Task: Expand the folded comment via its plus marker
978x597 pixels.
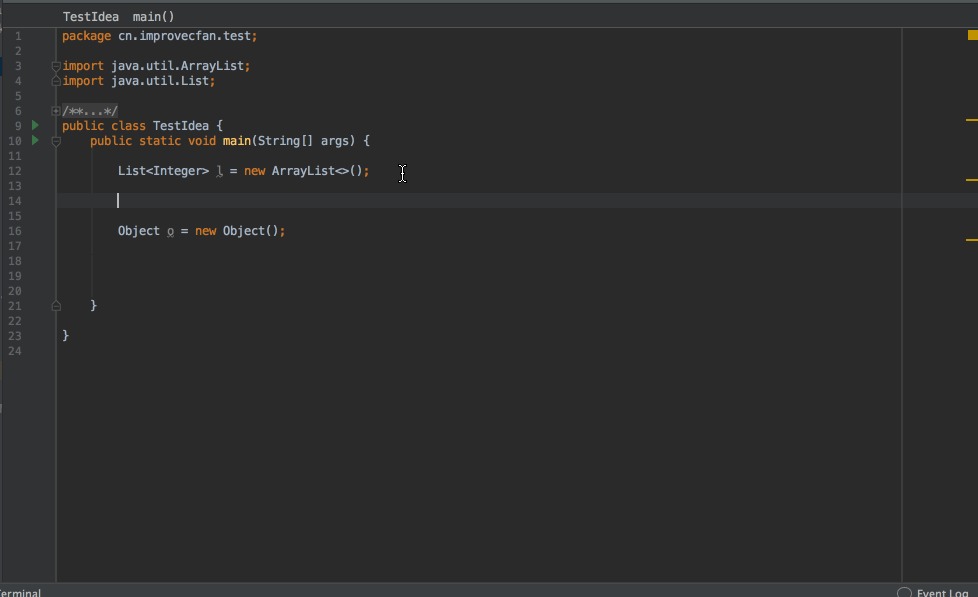Action: (x=56, y=111)
